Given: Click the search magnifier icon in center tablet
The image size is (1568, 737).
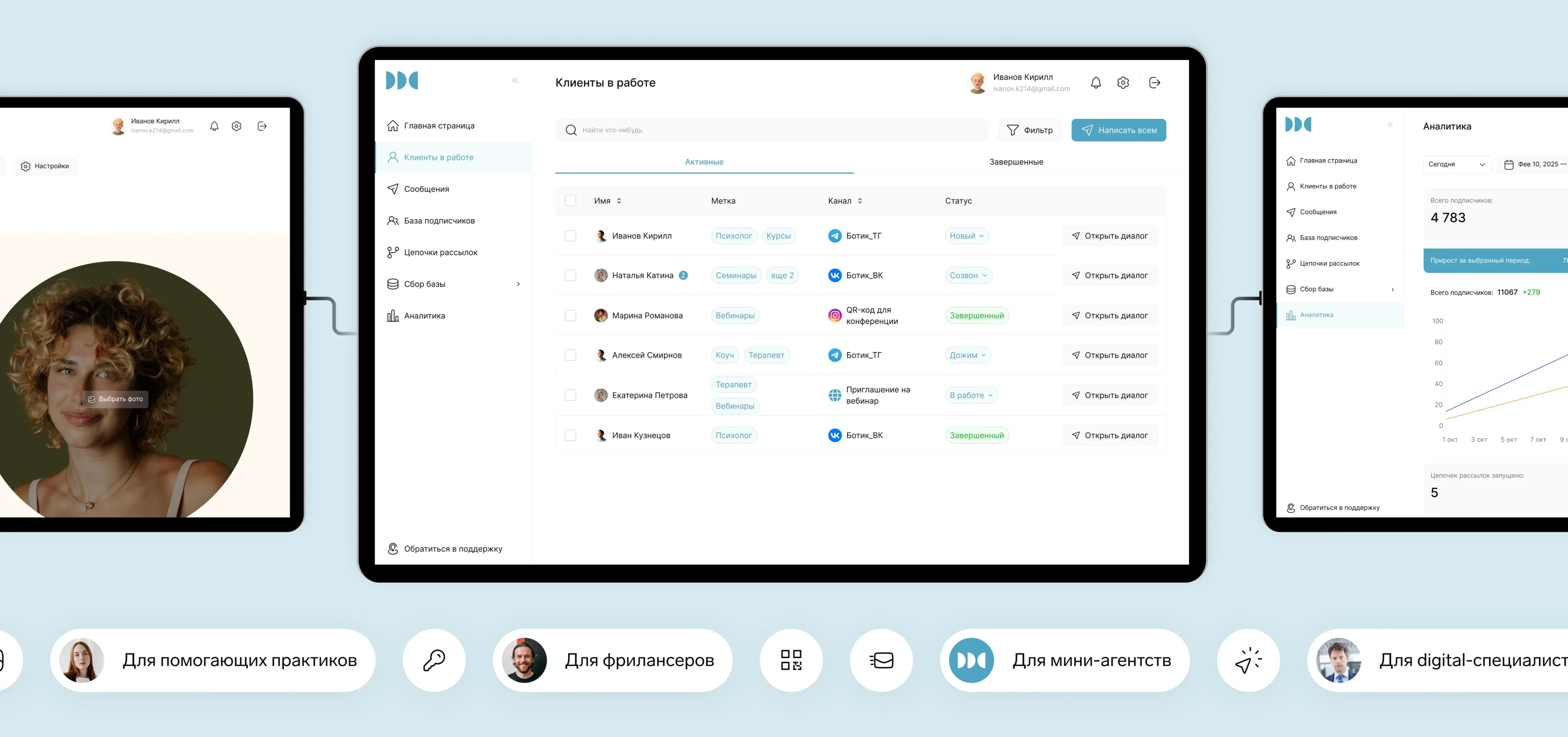Looking at the screenshot, I should point(571,130).
